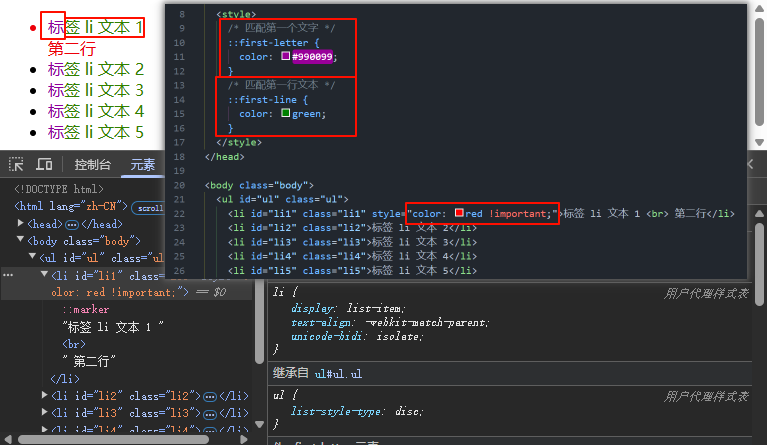This screenshot has width=767, height=445.
Task: Activate the inspect element picker icon
Action: pos(16,165)
